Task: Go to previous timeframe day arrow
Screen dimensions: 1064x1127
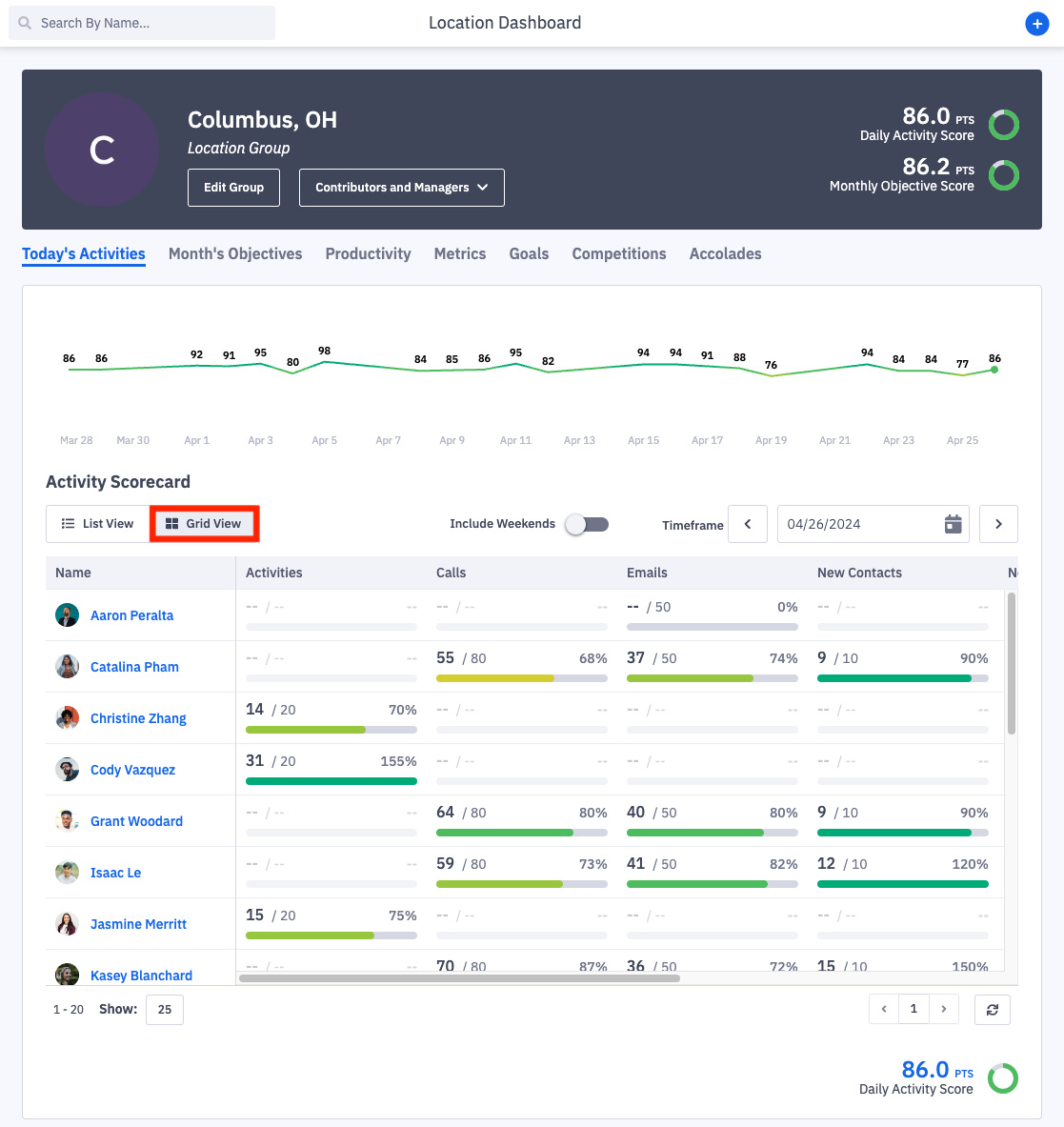Action: pyautogui.click(x=747, y=524)
